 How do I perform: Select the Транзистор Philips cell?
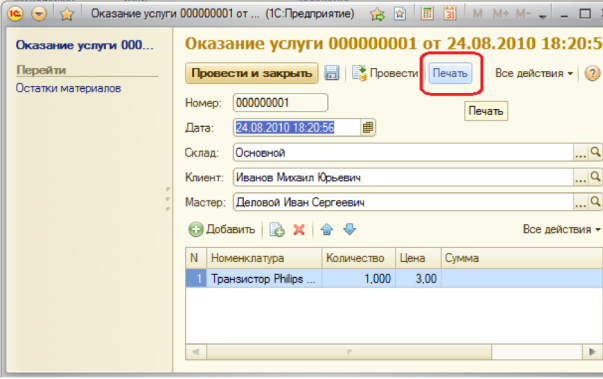click(x=264, y=278)
